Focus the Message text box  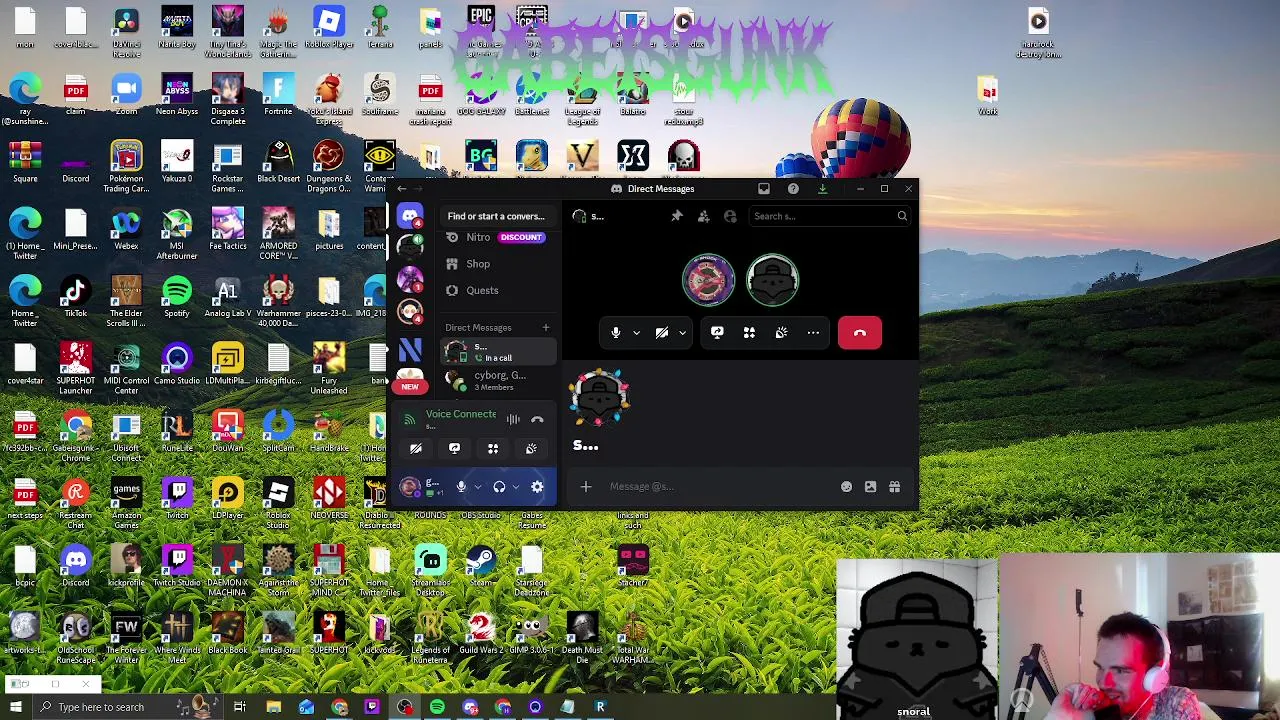[720, 487]
